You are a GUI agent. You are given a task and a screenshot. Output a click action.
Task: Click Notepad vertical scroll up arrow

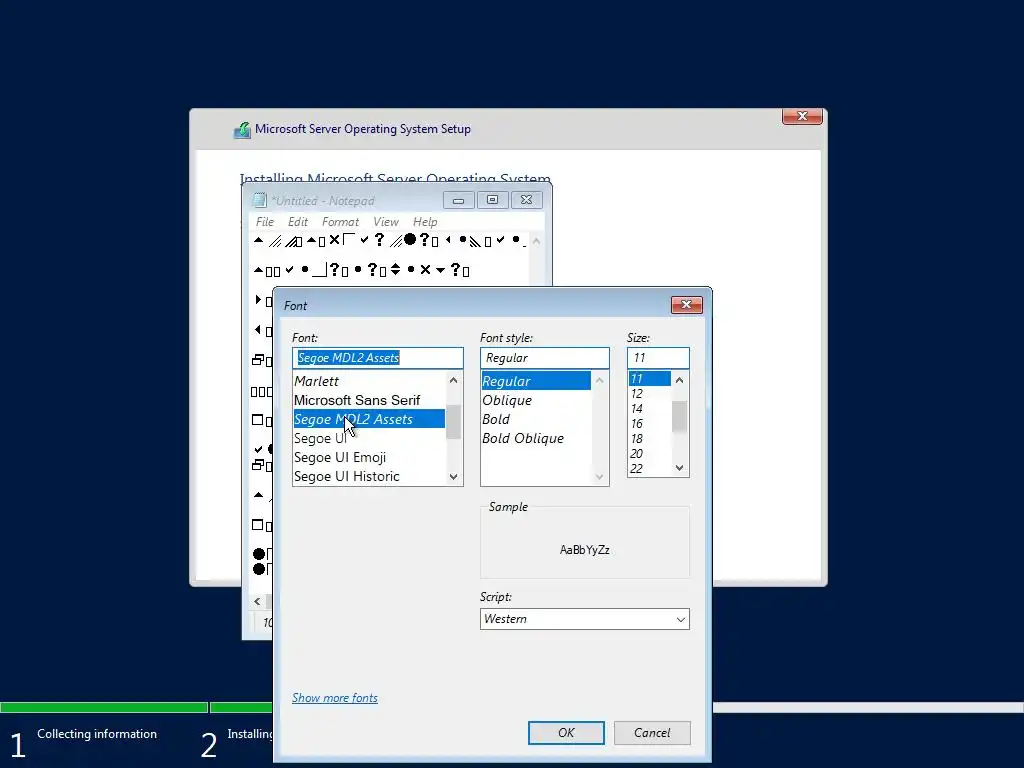click(x=536, y=241)
